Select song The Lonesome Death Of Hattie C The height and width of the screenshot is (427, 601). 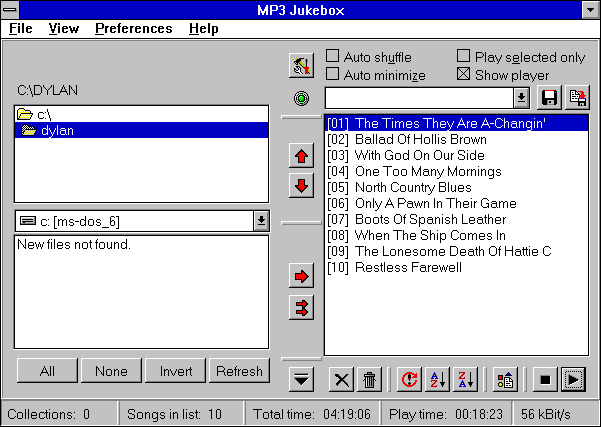456,251
